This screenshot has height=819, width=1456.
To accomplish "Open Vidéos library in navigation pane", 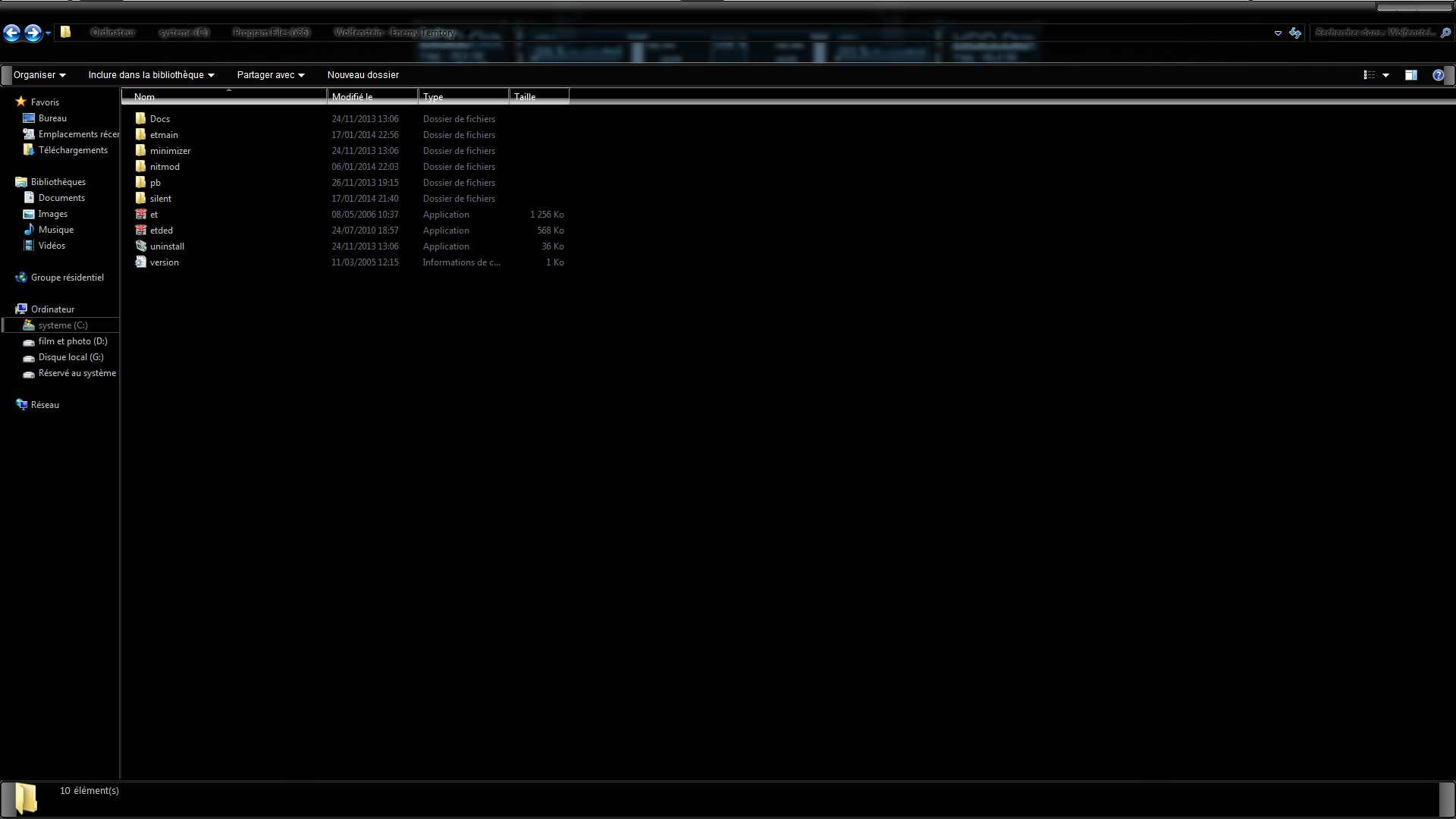I will (52, 246).
